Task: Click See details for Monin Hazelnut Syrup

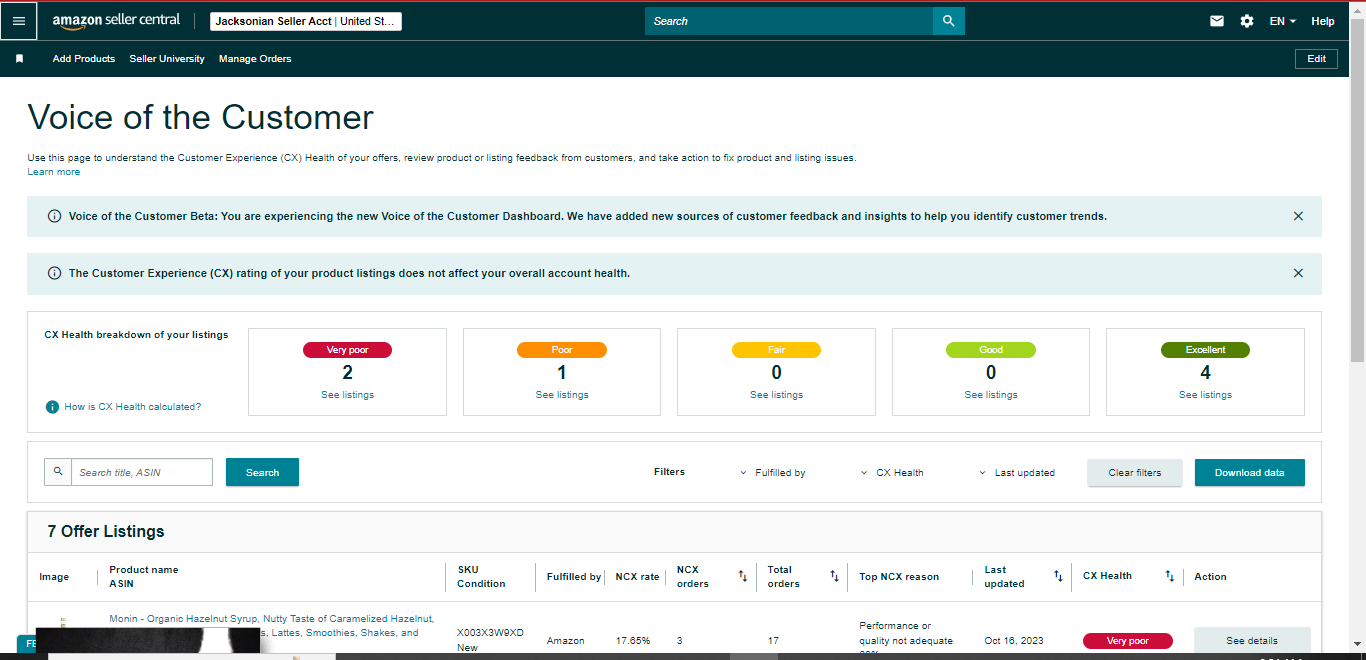Action: click(x=1252, y=641)
